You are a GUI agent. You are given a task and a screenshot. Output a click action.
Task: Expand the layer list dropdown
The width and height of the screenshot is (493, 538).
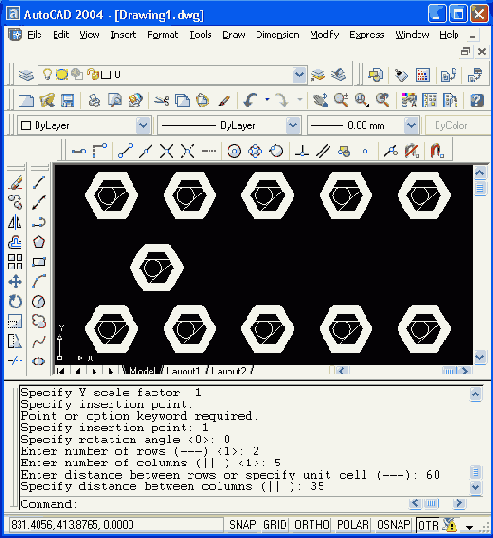coord(300,74)
